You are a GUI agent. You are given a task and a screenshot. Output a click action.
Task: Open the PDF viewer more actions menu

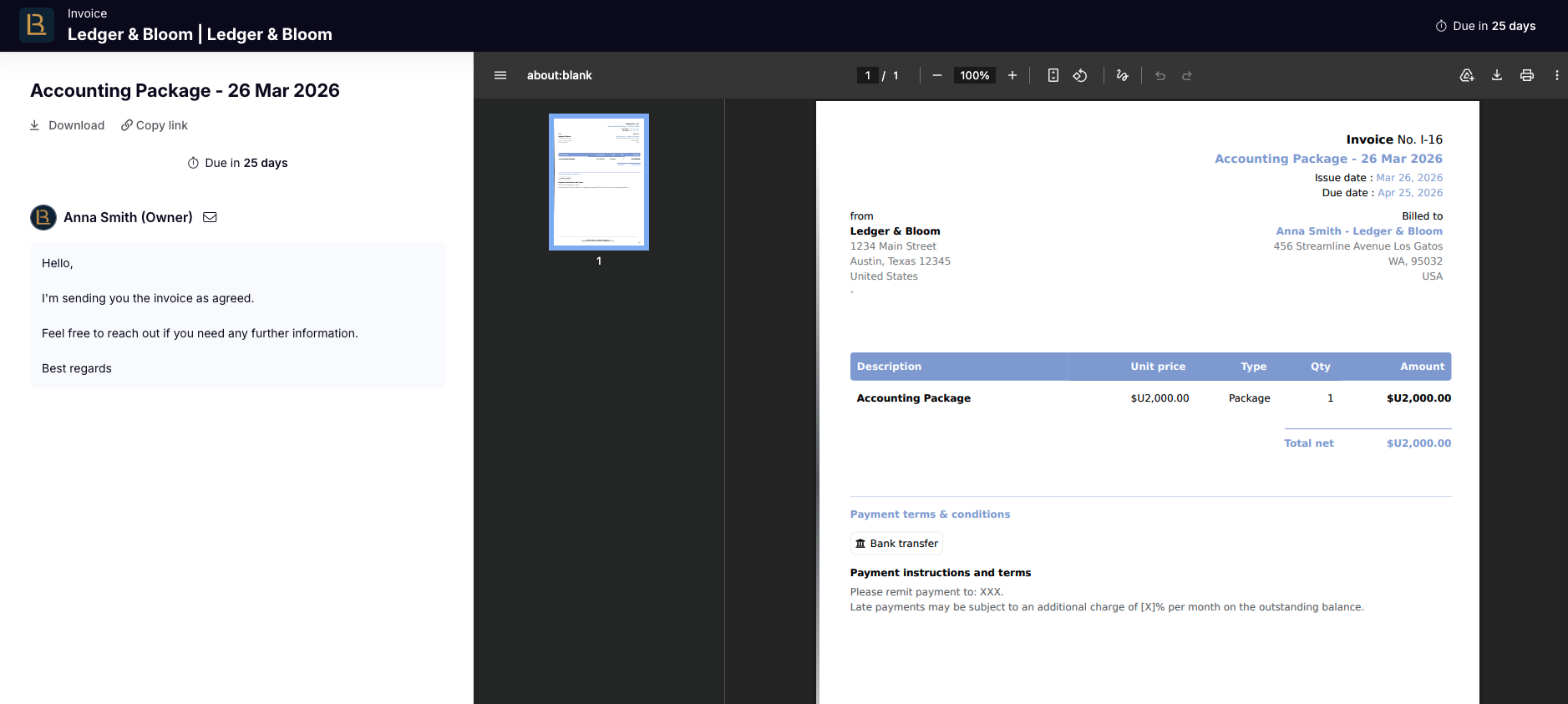(x=1557, y=75)
